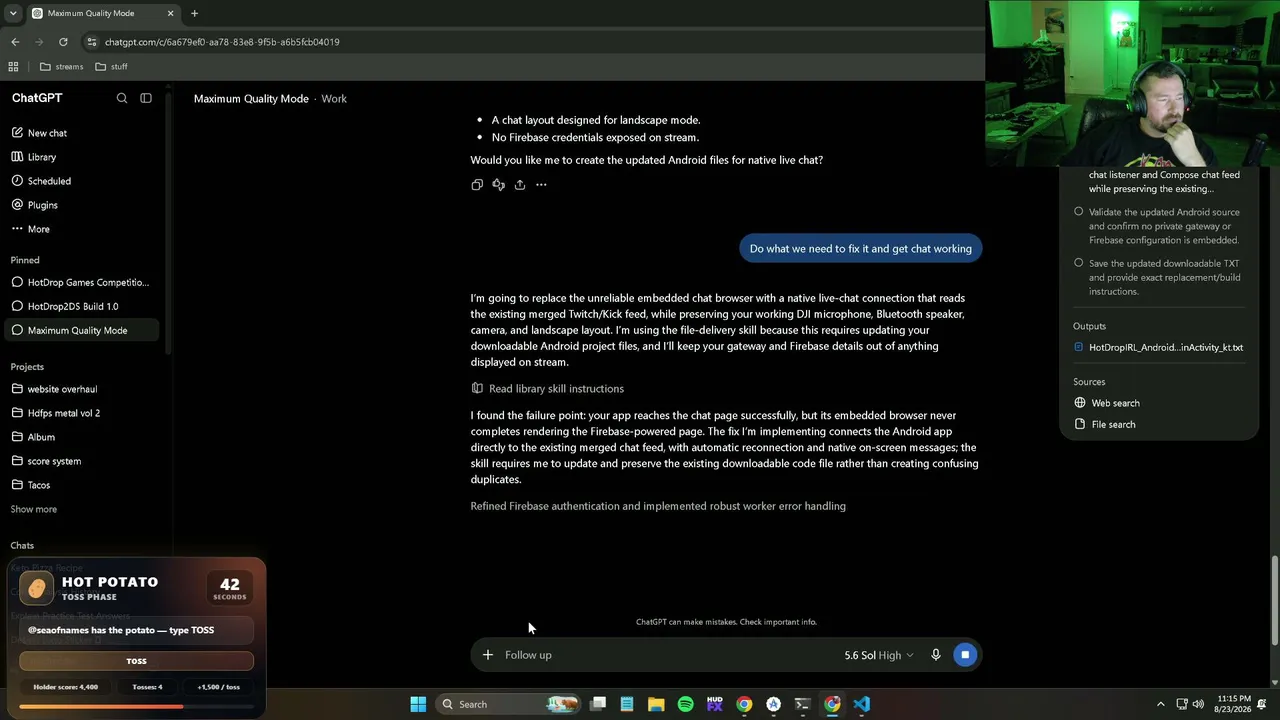Open the clock and calendar flyout
This screenshot has width=1280, height=720.
pyautogui.click(x=1235, y=704)
